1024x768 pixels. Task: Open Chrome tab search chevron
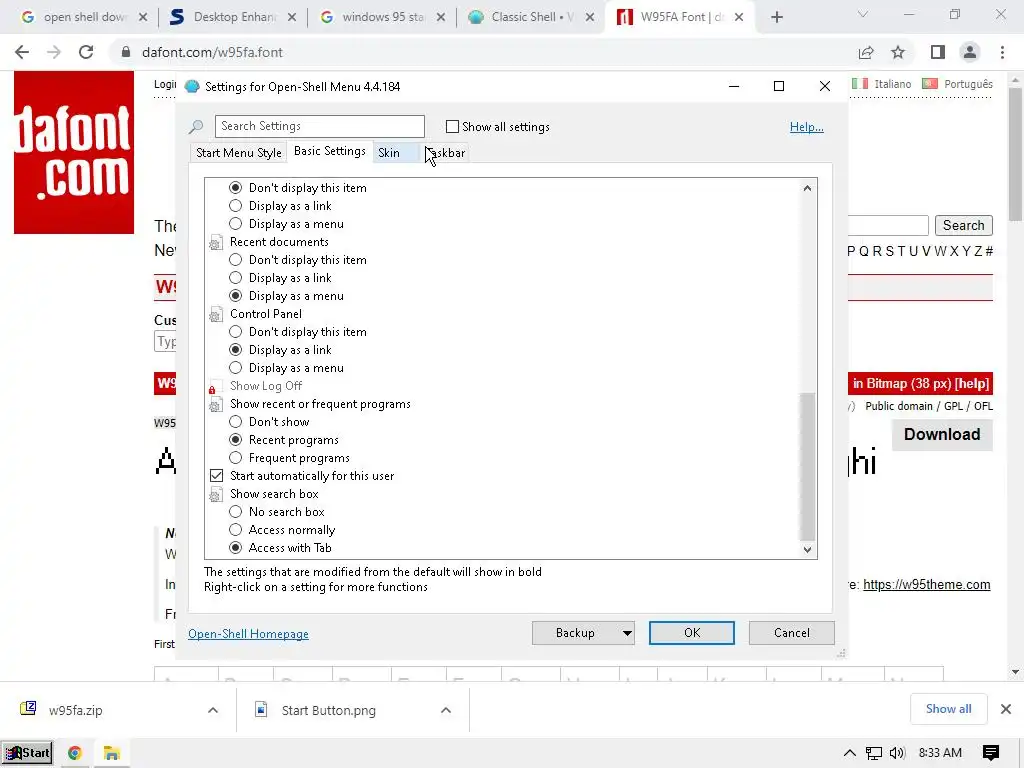863,14
